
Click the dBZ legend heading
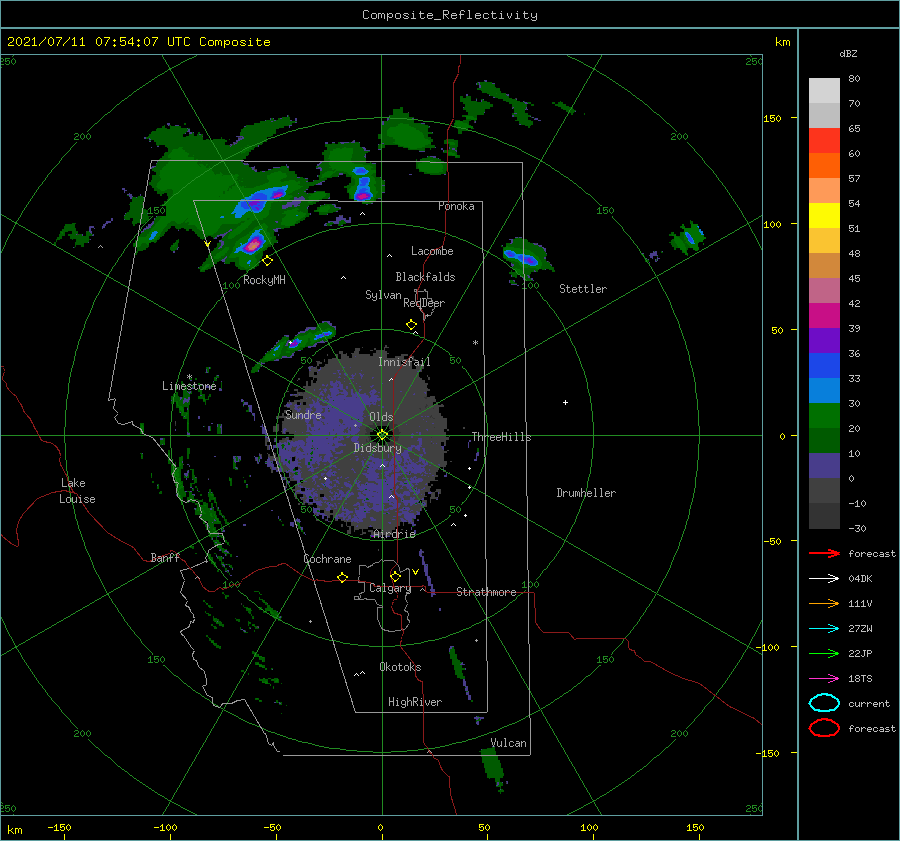[x=848, y=53]
